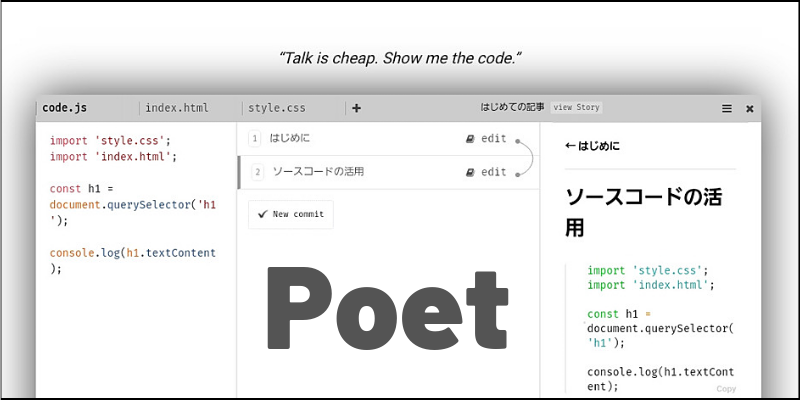Click number 2 badge in story list

[258, 172]
